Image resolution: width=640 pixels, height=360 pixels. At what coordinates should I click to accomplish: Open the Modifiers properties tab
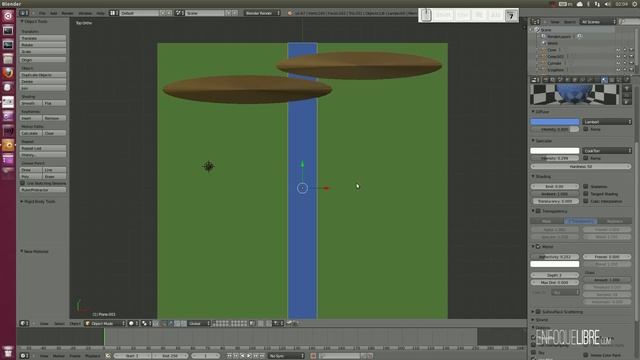pos(590,80)
